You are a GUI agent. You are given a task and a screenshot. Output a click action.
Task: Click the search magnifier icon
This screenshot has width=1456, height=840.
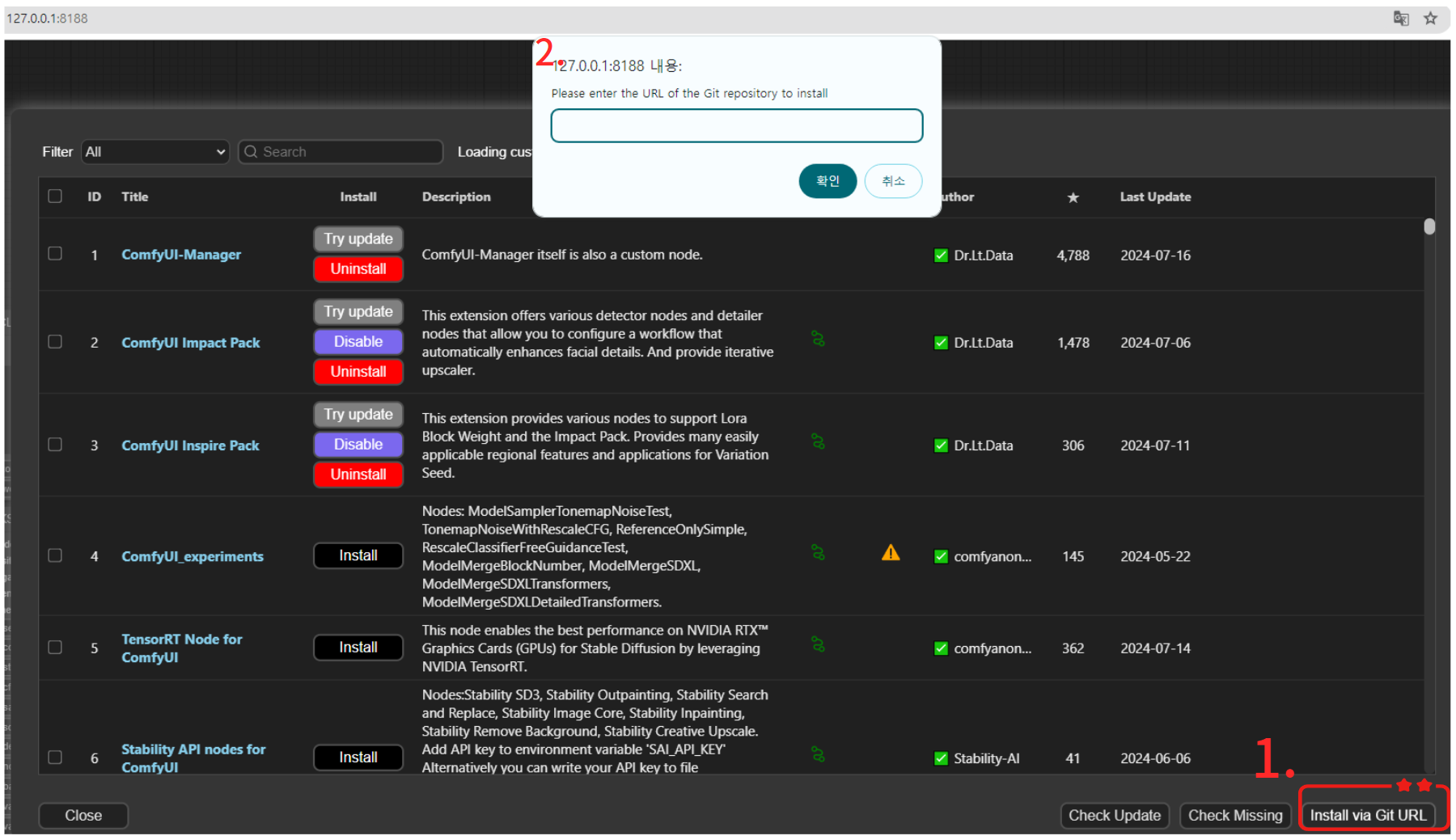251,151
